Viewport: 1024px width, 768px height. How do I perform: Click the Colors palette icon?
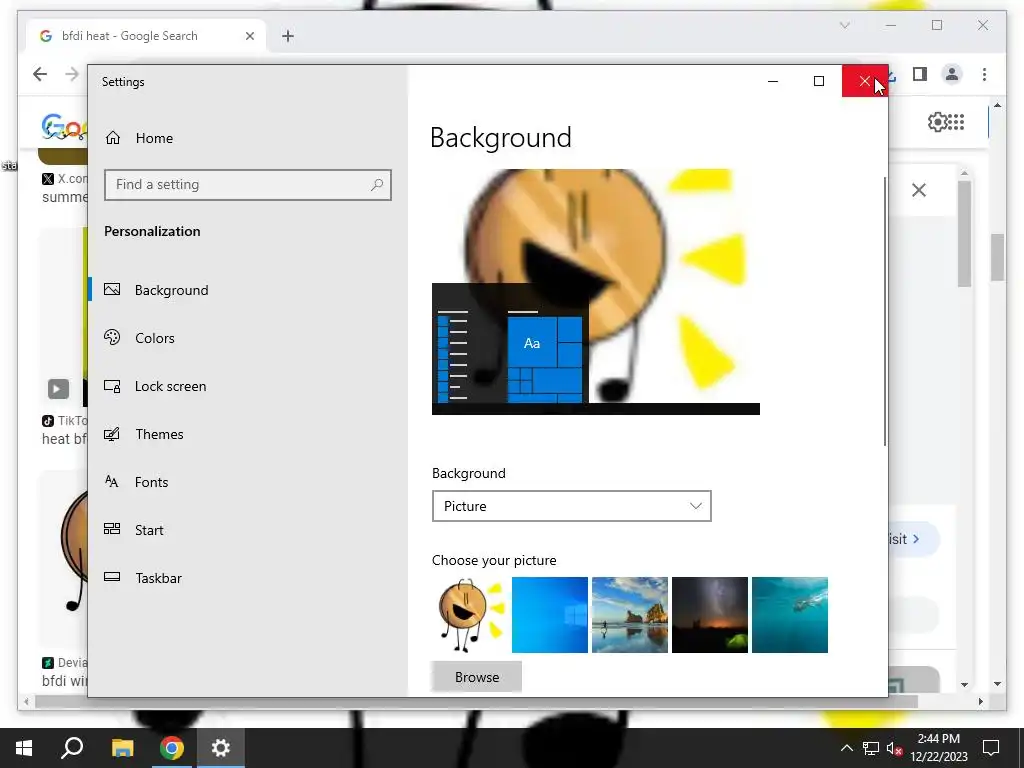(x=112, y=337)
